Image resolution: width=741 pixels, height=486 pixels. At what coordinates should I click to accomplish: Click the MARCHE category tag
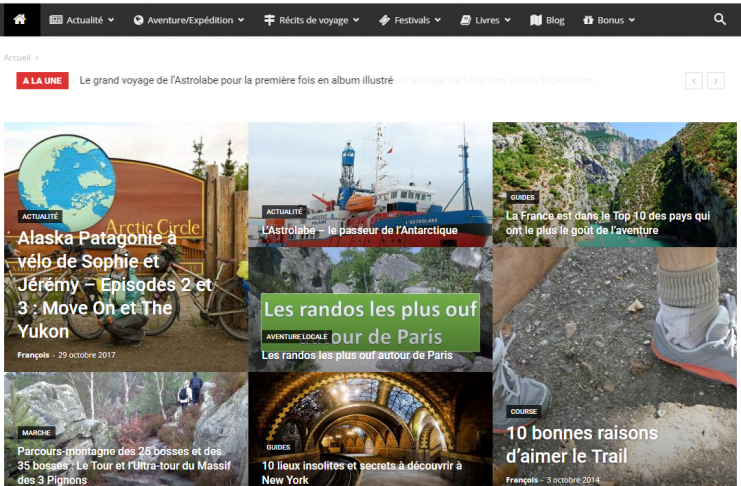click(x=36, y=433)
